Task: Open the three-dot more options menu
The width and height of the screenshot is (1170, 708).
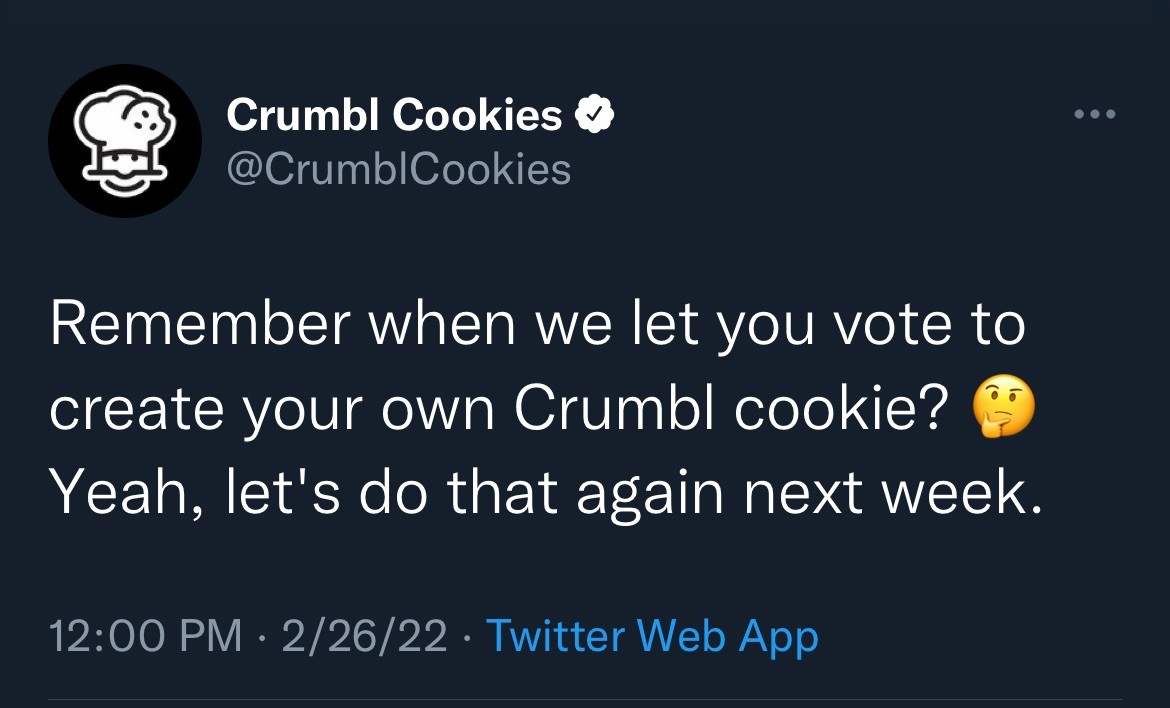Action: (x=1094, y=114)
